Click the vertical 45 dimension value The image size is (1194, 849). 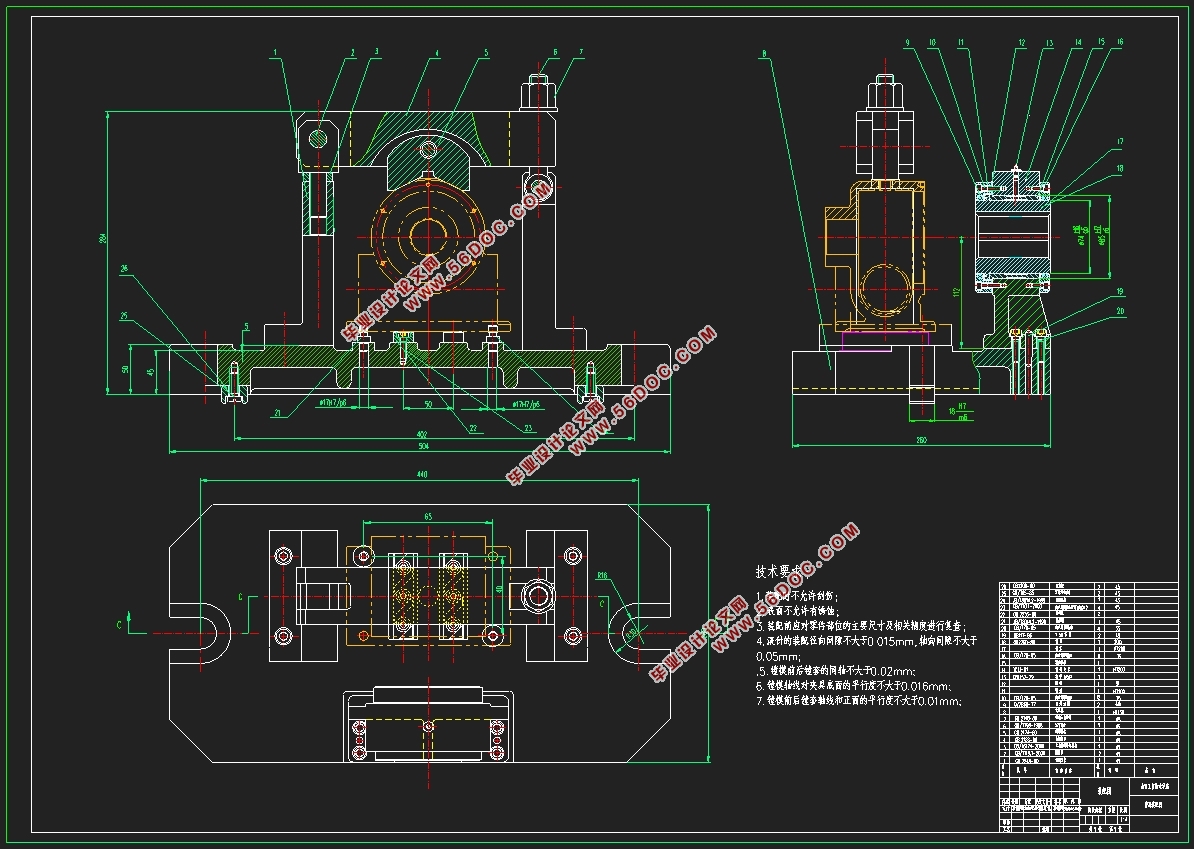click(x=150, y=372)
